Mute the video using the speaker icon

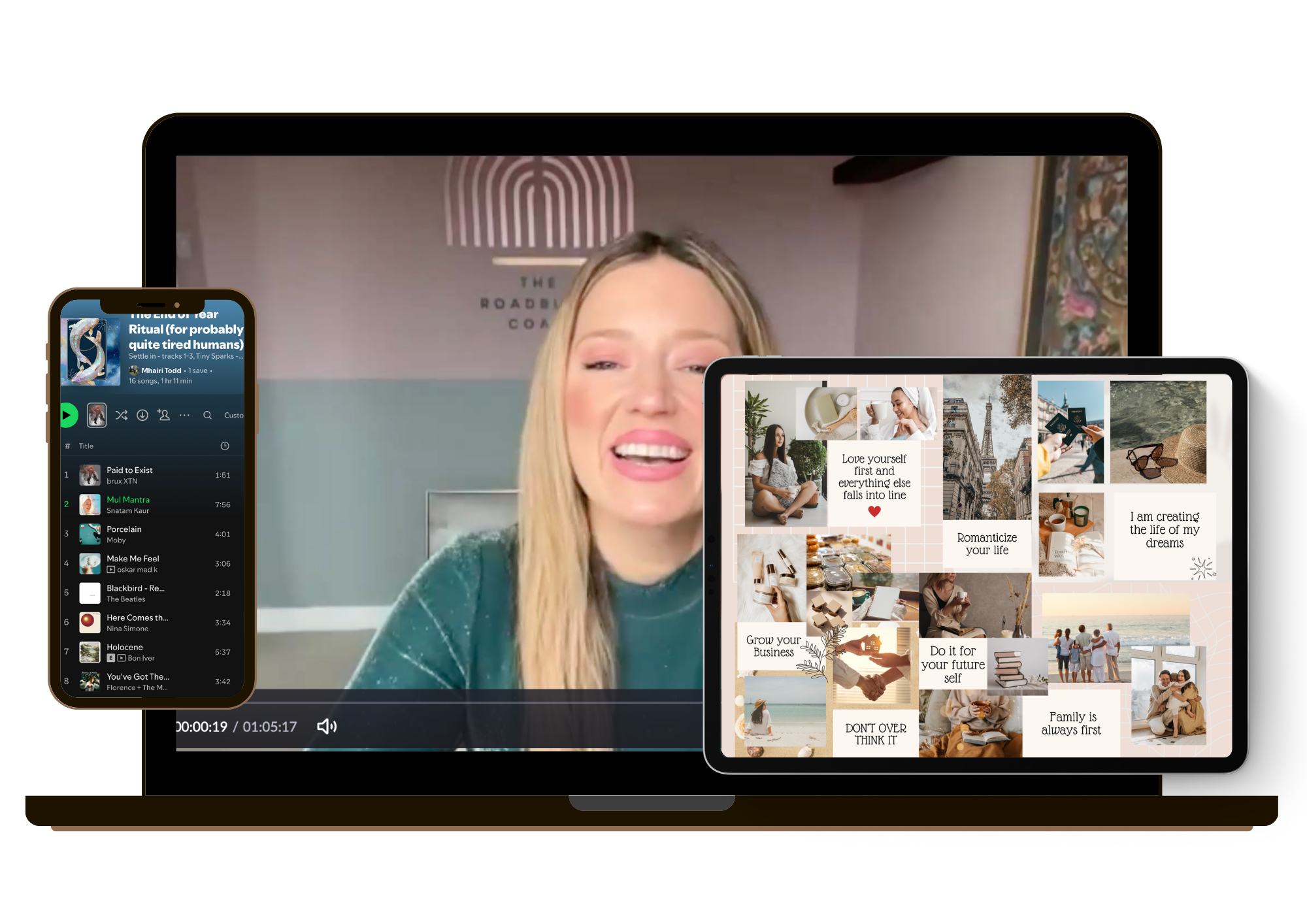tap(327, 727)
